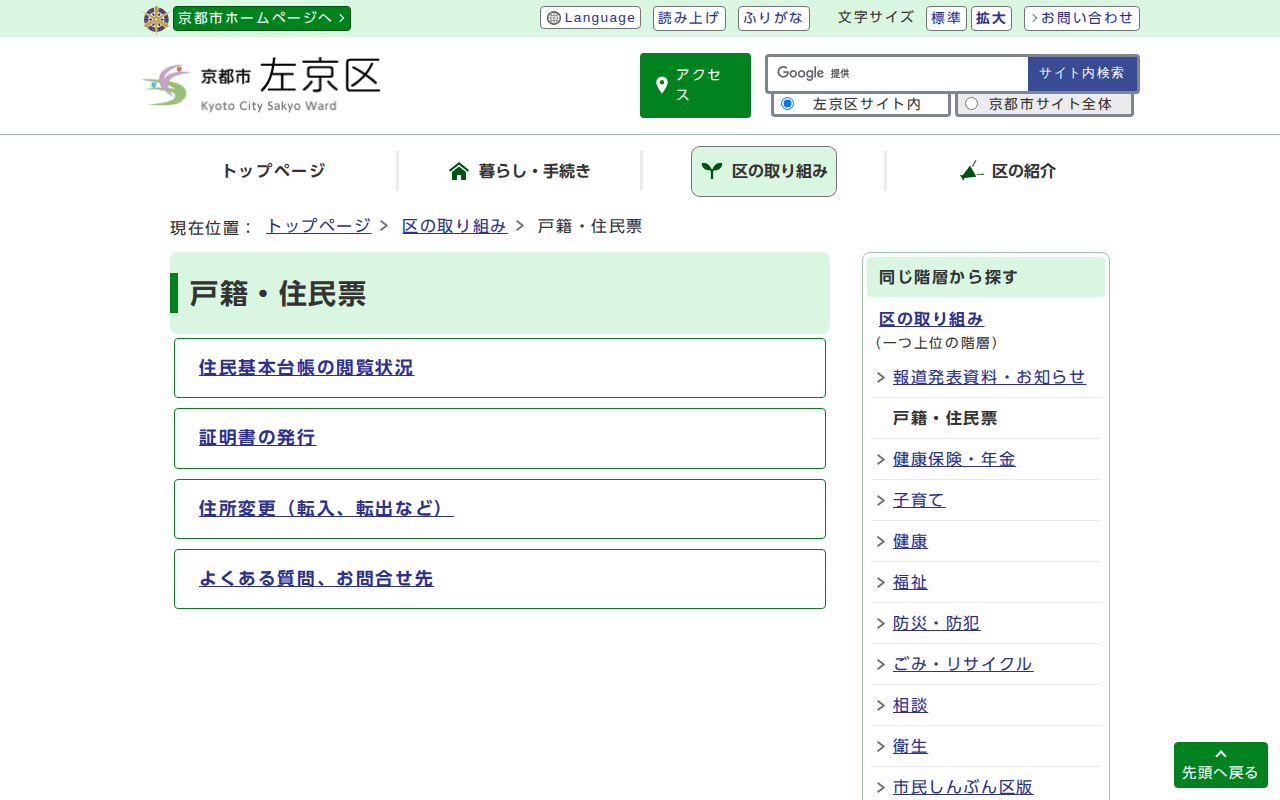Open the 証明書の発行 link

(x=257, y=438)
